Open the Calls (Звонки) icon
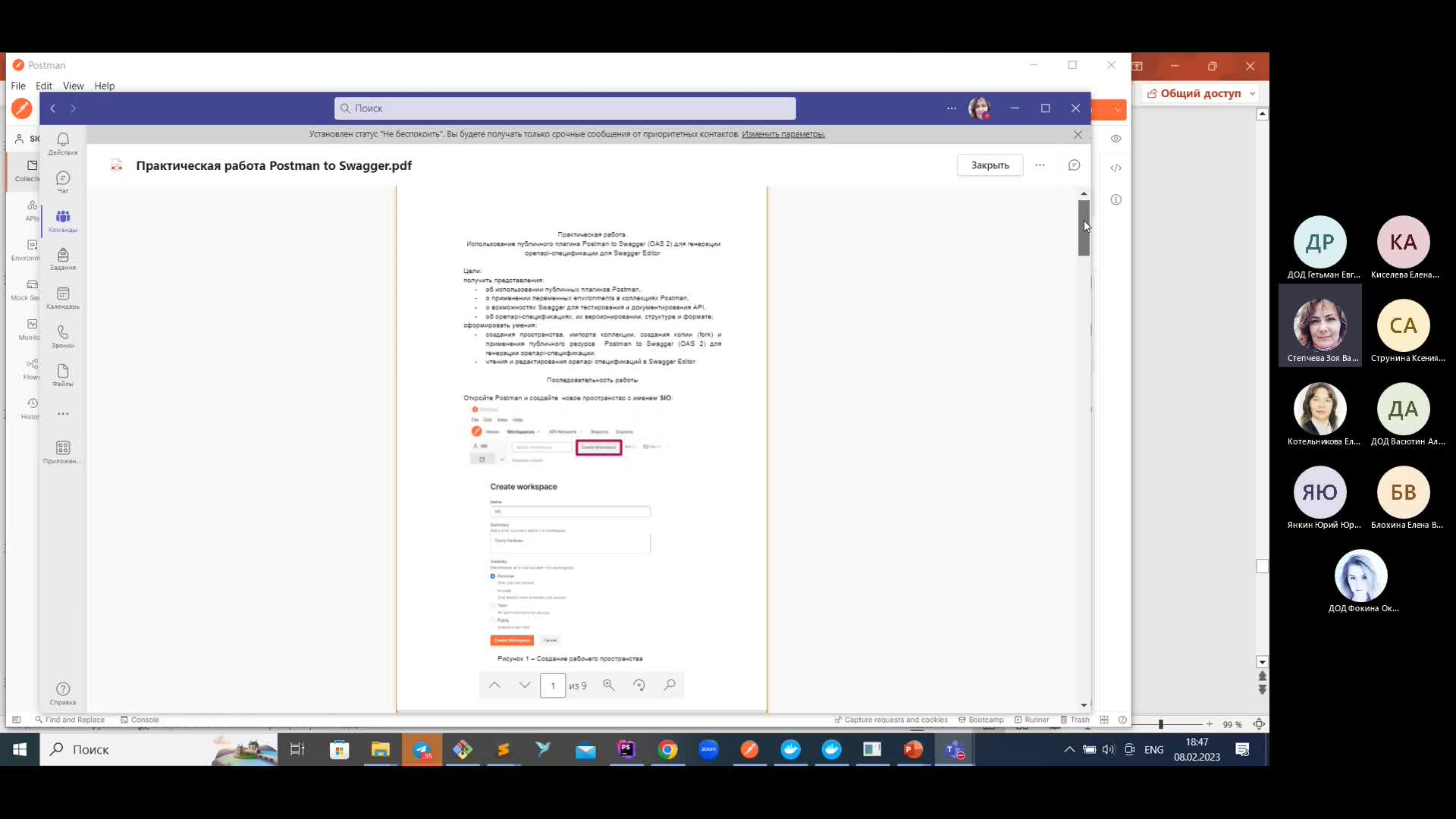Viewport: 1456px width, 819px height. (63, 337)
